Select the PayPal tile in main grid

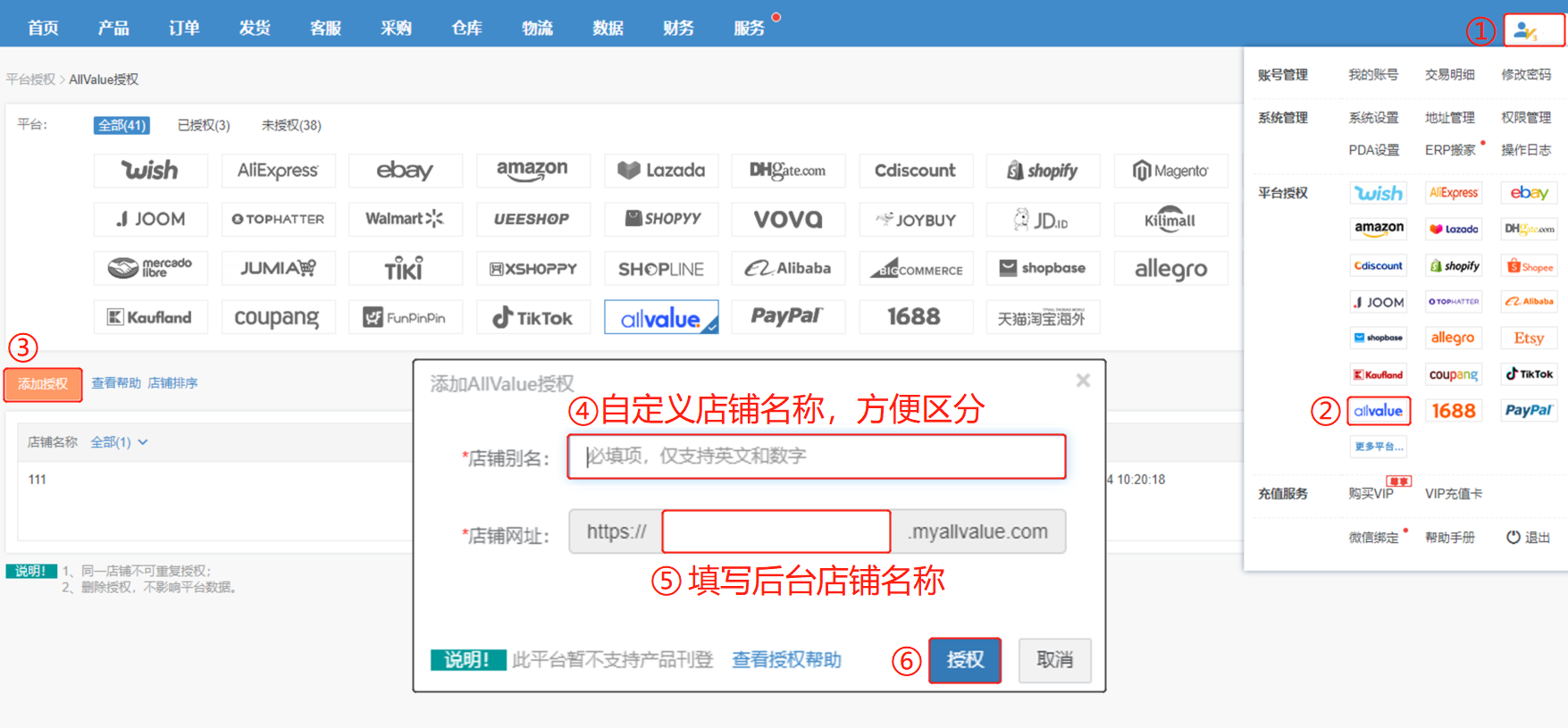[788, 317]
